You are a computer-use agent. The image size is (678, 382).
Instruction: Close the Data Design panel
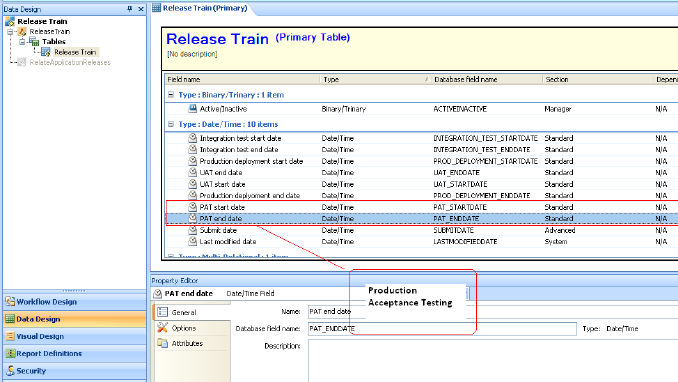tap(141, 9)
